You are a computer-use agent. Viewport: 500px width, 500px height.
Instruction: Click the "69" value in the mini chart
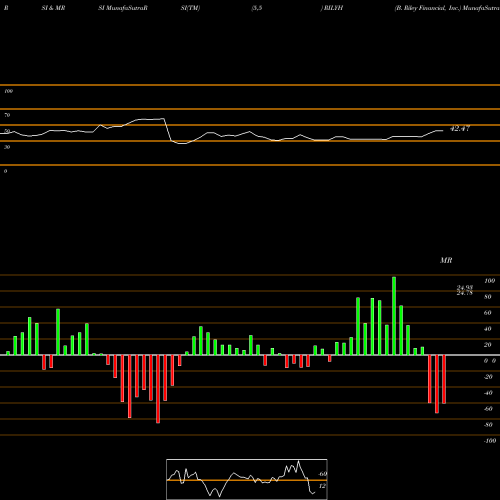(x=323, y=474)
